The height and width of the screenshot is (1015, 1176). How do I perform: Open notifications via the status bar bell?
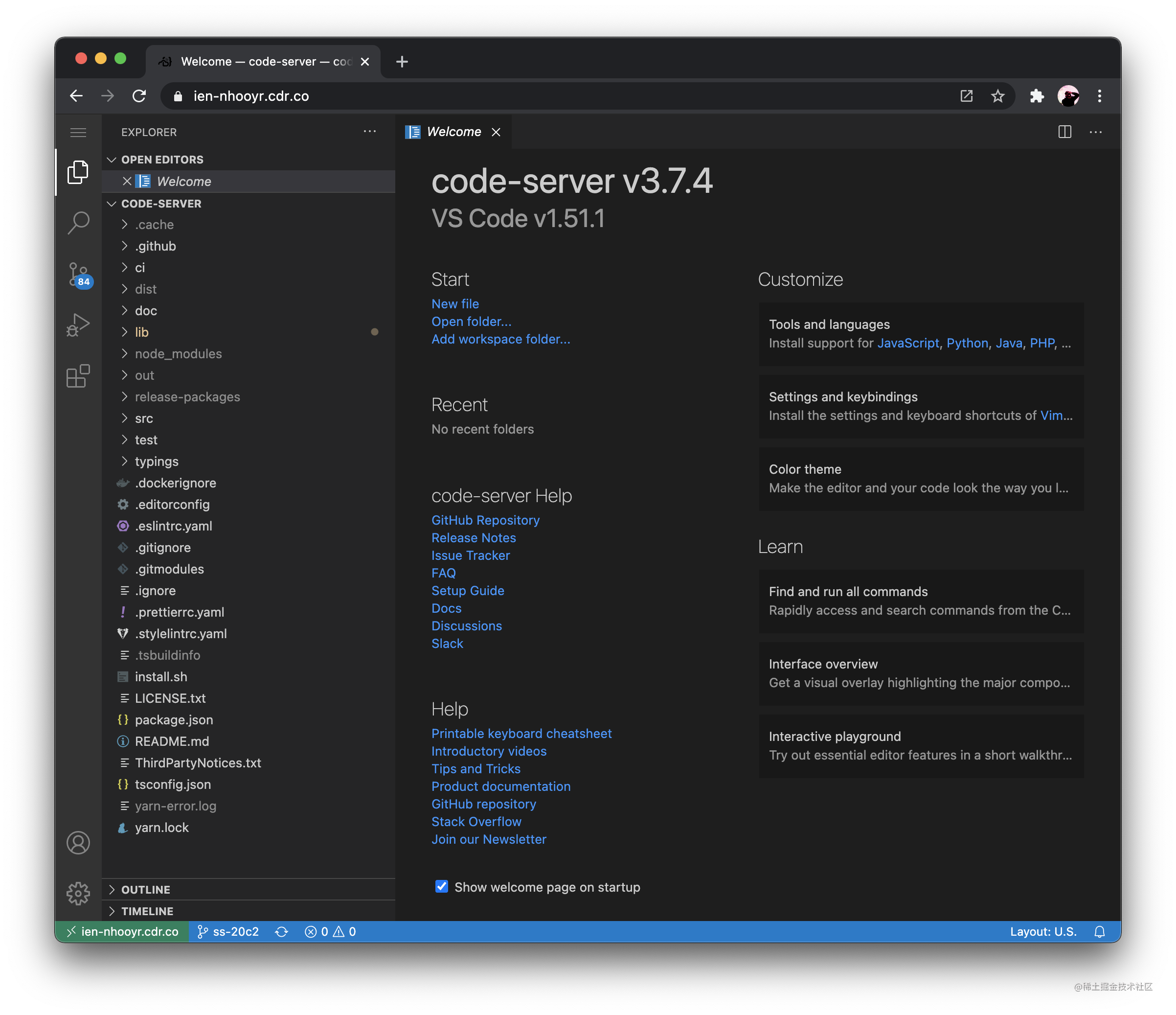tap(1100, 931)
